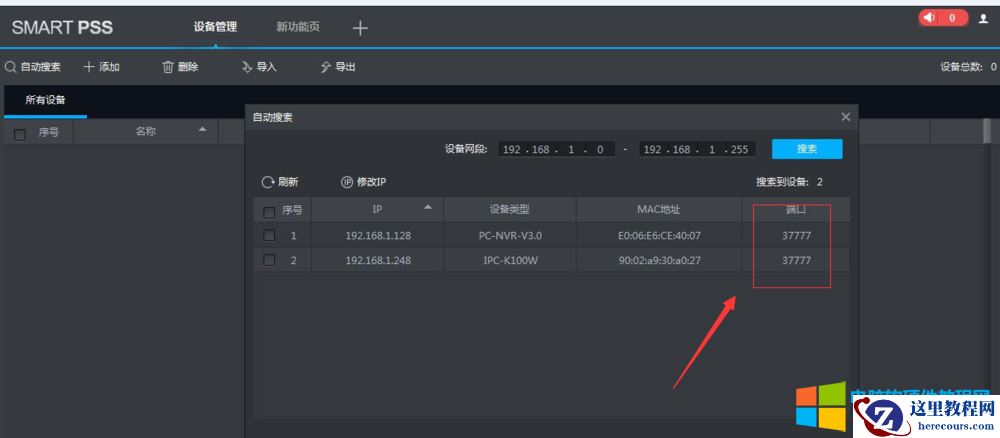Click the 自动搜索 magnifier toolbar button
This screenshot has height=438, width=1000.
click(33, 67)
